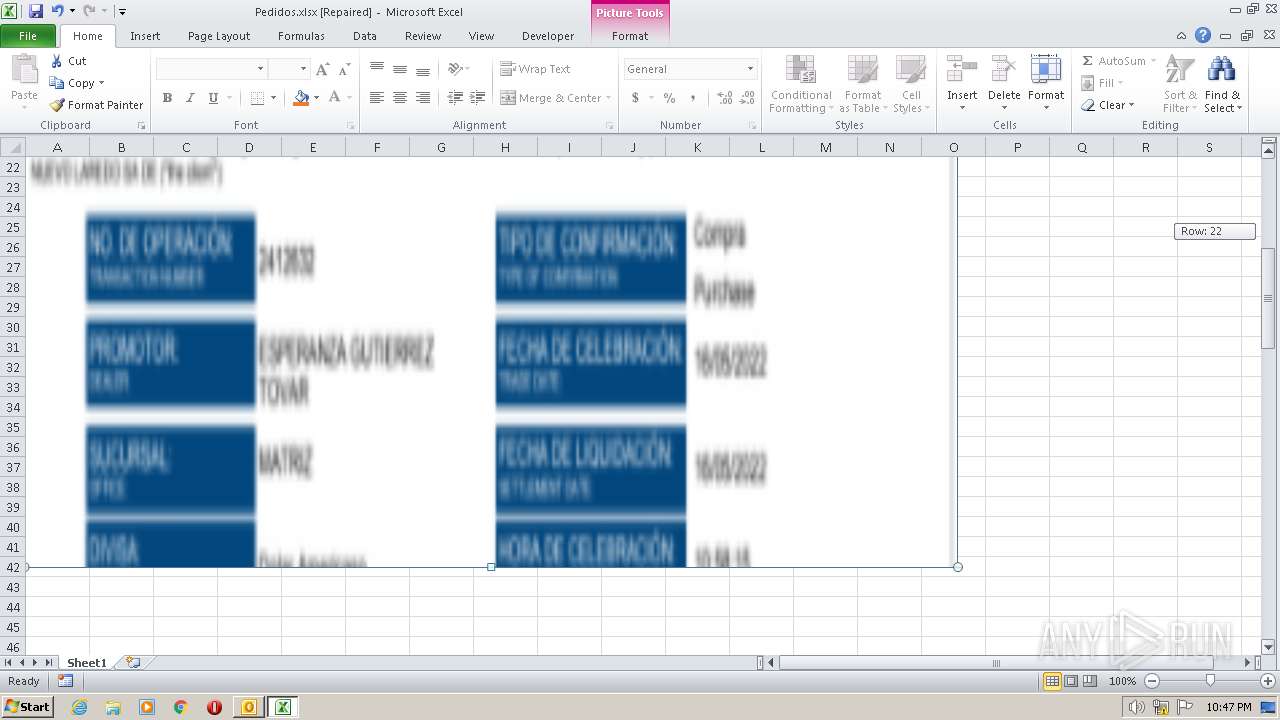The width and height of the screenshot is (1280, 720).
Task: Switch to Page Layout view in status bar
Action: [x=1071, y=681]
